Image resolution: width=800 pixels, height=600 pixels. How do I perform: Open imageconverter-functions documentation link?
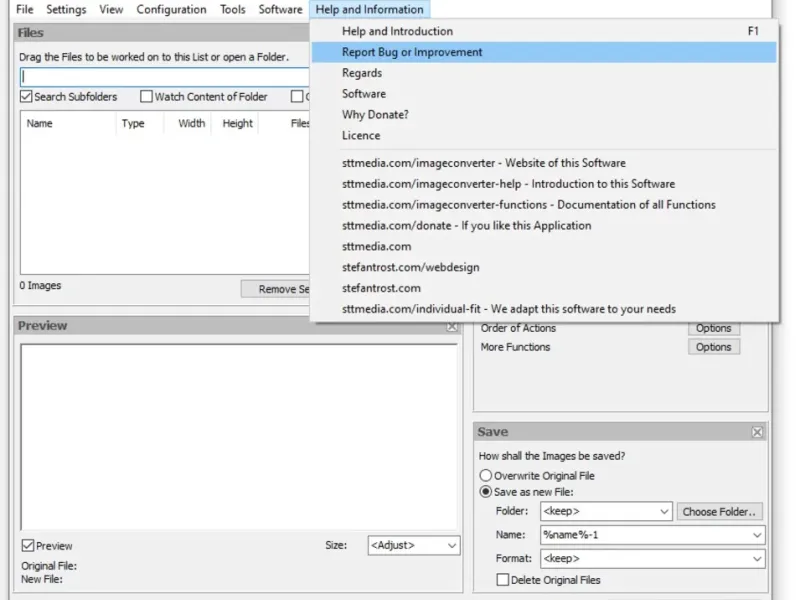click(x=544, y=205)
